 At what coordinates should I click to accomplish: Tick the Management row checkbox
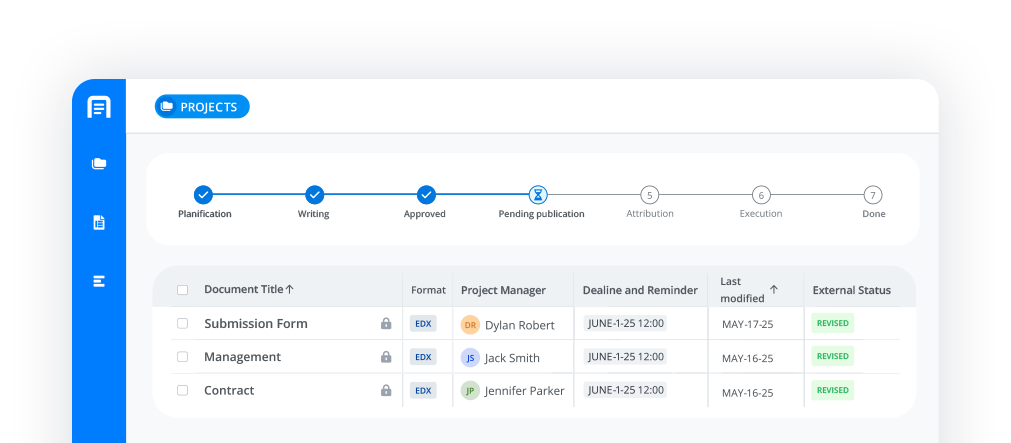click(182, 357)
